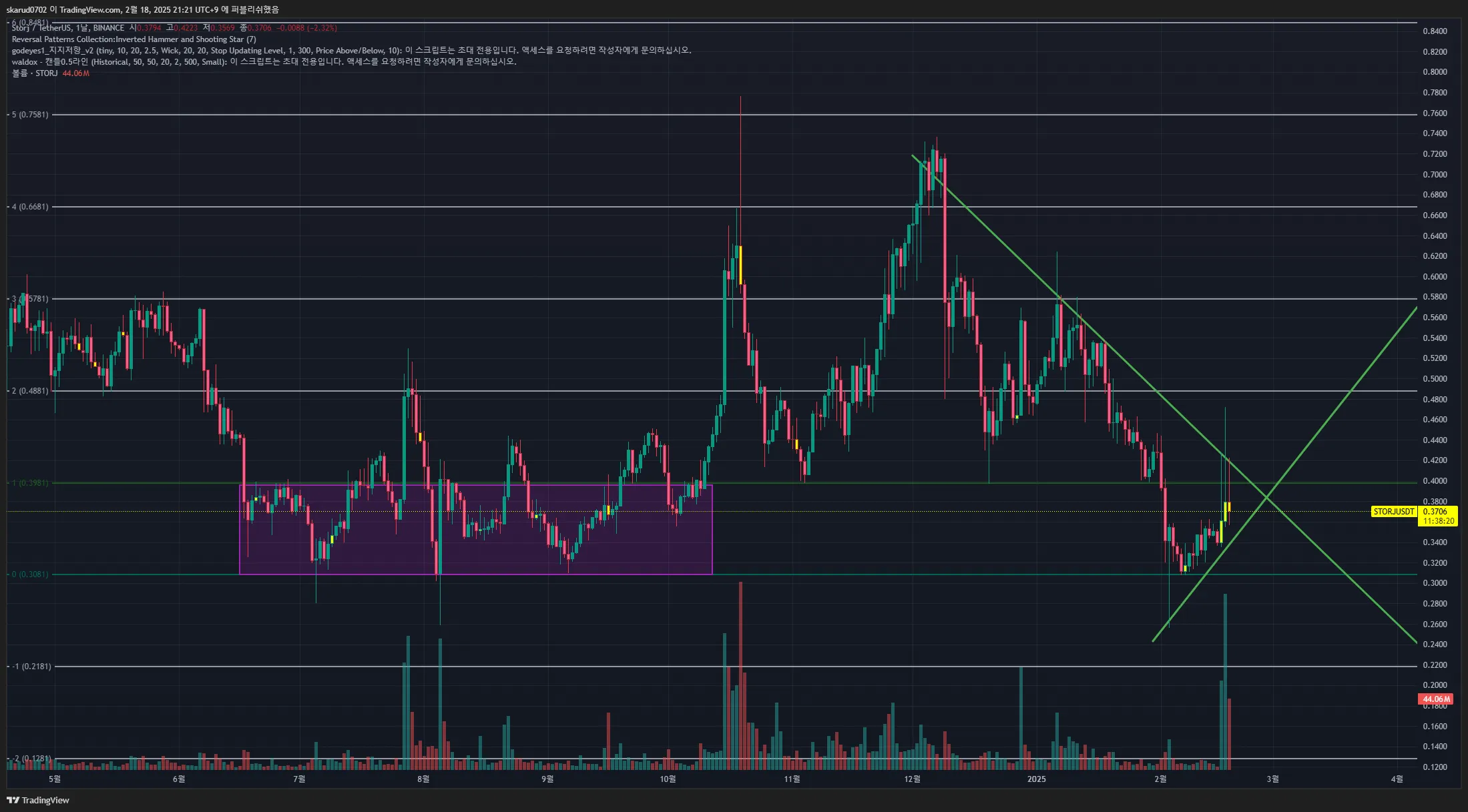The height and width of the screenshot is (812, 1468).
Task: Click the 0.8400 price axis value
Action: [1435, 31]
